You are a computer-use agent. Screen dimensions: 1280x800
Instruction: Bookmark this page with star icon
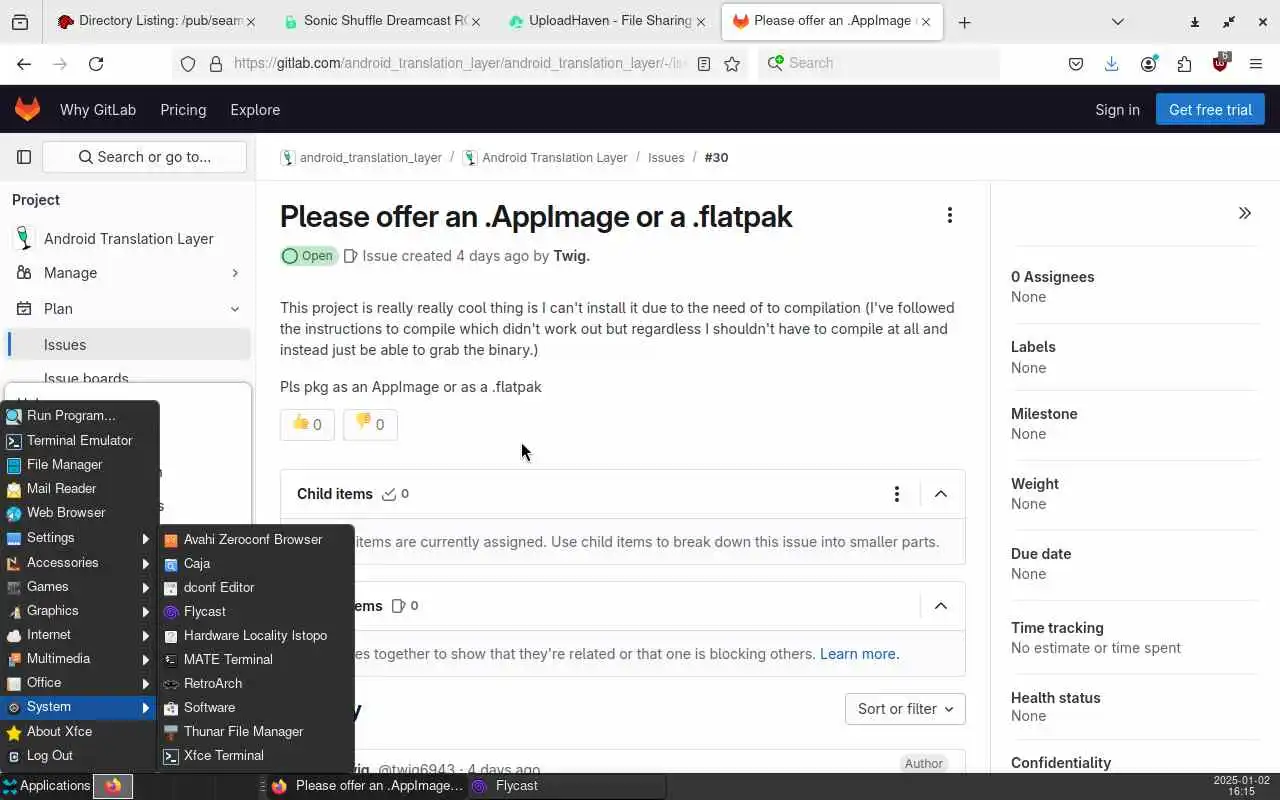(x=732, y=64)
